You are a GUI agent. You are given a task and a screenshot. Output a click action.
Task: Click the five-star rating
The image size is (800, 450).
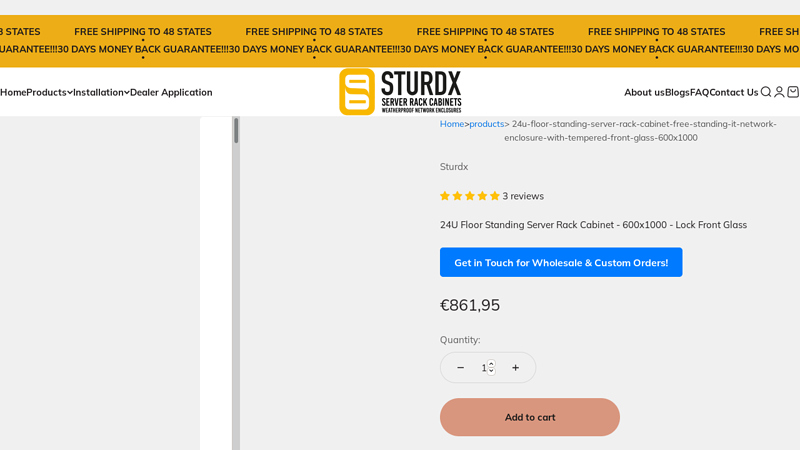click(x=469, y=196)
